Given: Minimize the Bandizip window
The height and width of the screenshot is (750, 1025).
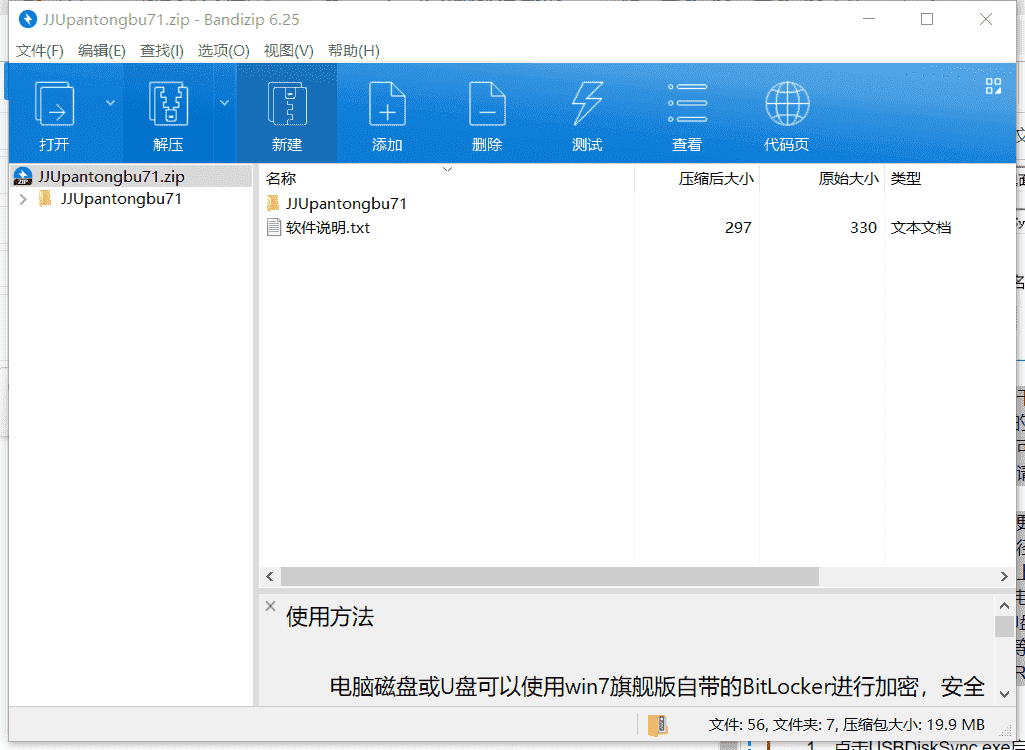Looking at the screenshot, I should [869, 20].
